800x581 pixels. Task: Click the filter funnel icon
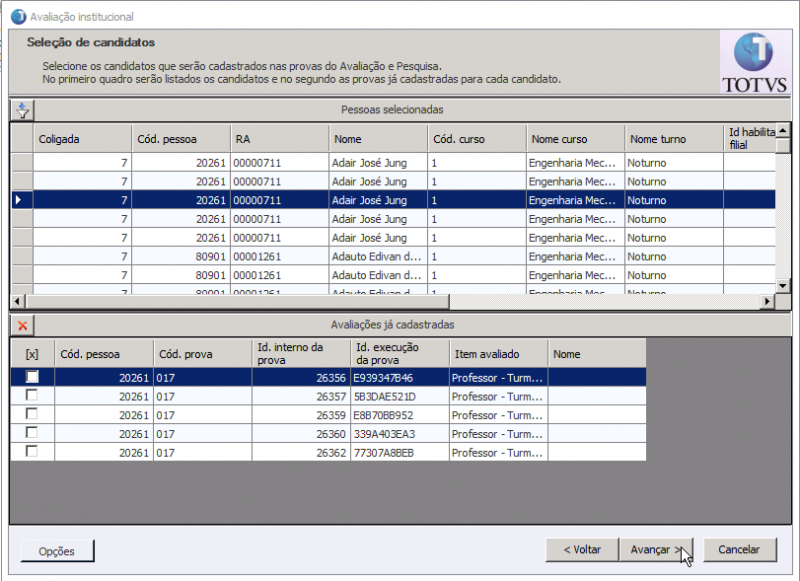click(22, 110)
